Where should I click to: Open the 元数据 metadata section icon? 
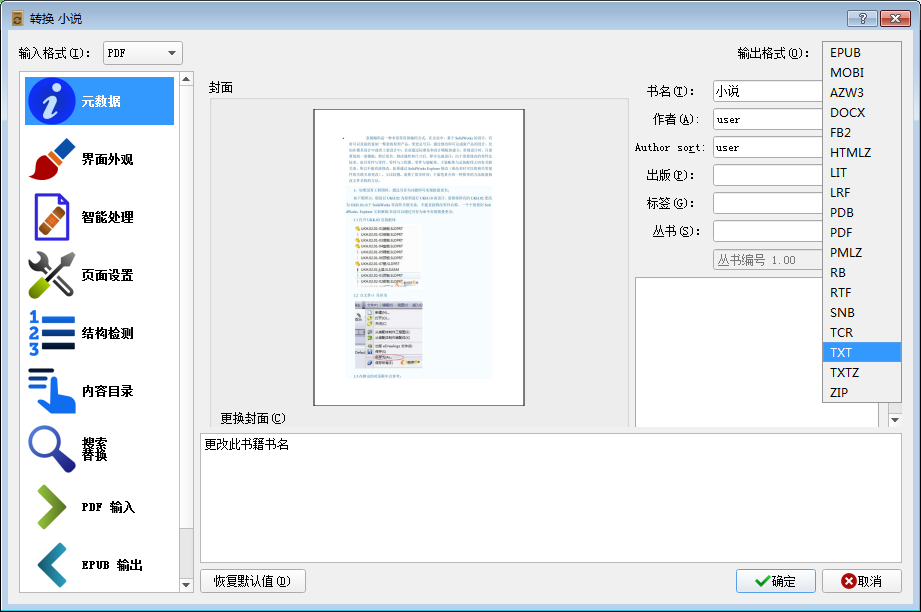[x=52, y=101]
